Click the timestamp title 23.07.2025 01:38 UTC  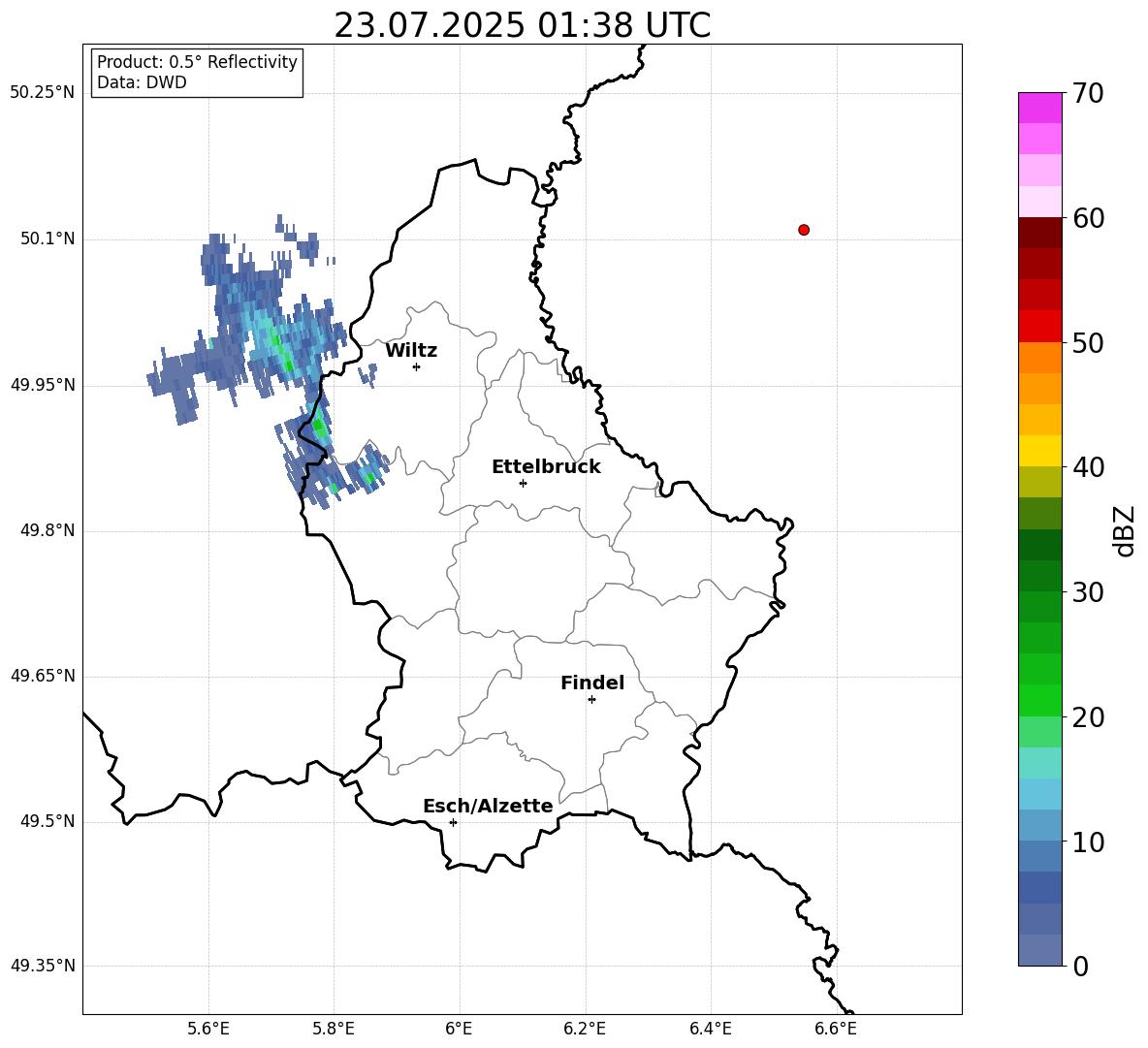point(522,25)
